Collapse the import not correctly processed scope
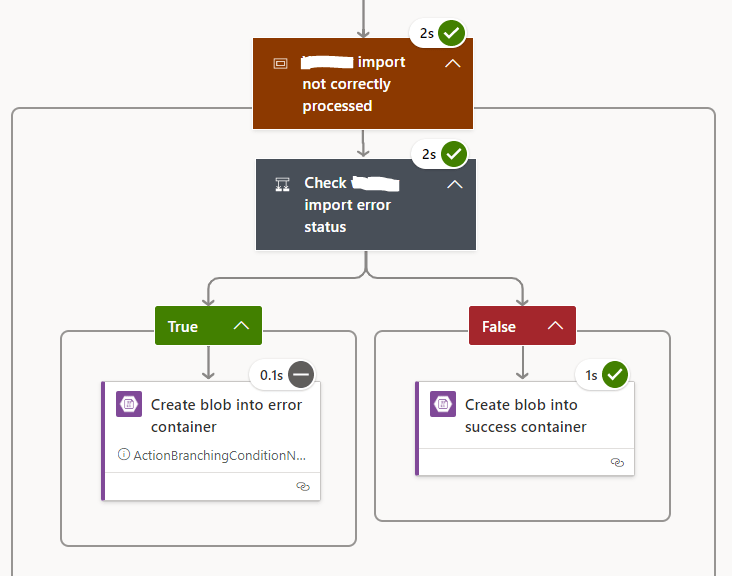This screenshot has width=732, height=576. click(452, 63)
